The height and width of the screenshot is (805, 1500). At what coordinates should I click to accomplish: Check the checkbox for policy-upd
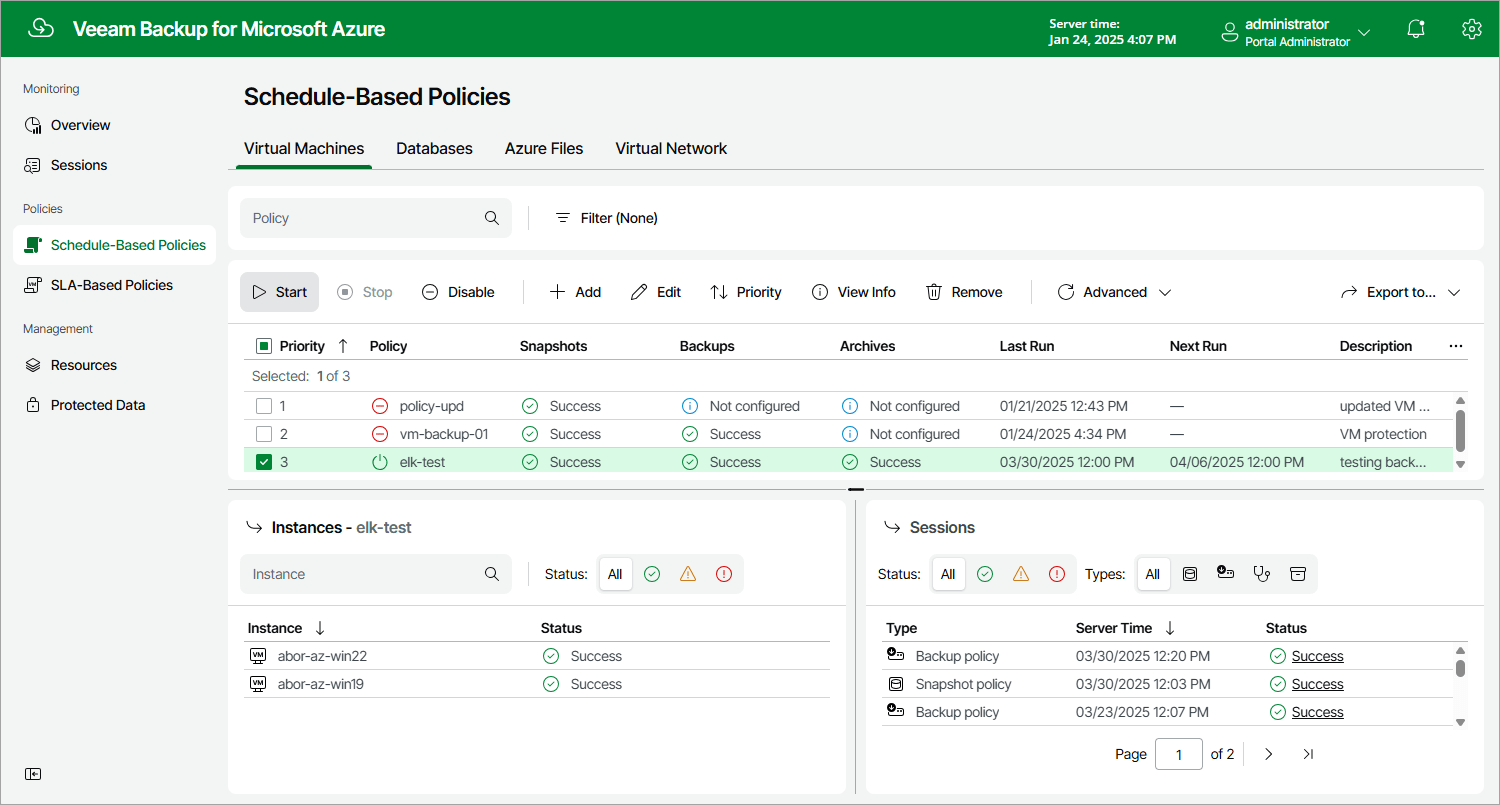(x=265, y=405)
